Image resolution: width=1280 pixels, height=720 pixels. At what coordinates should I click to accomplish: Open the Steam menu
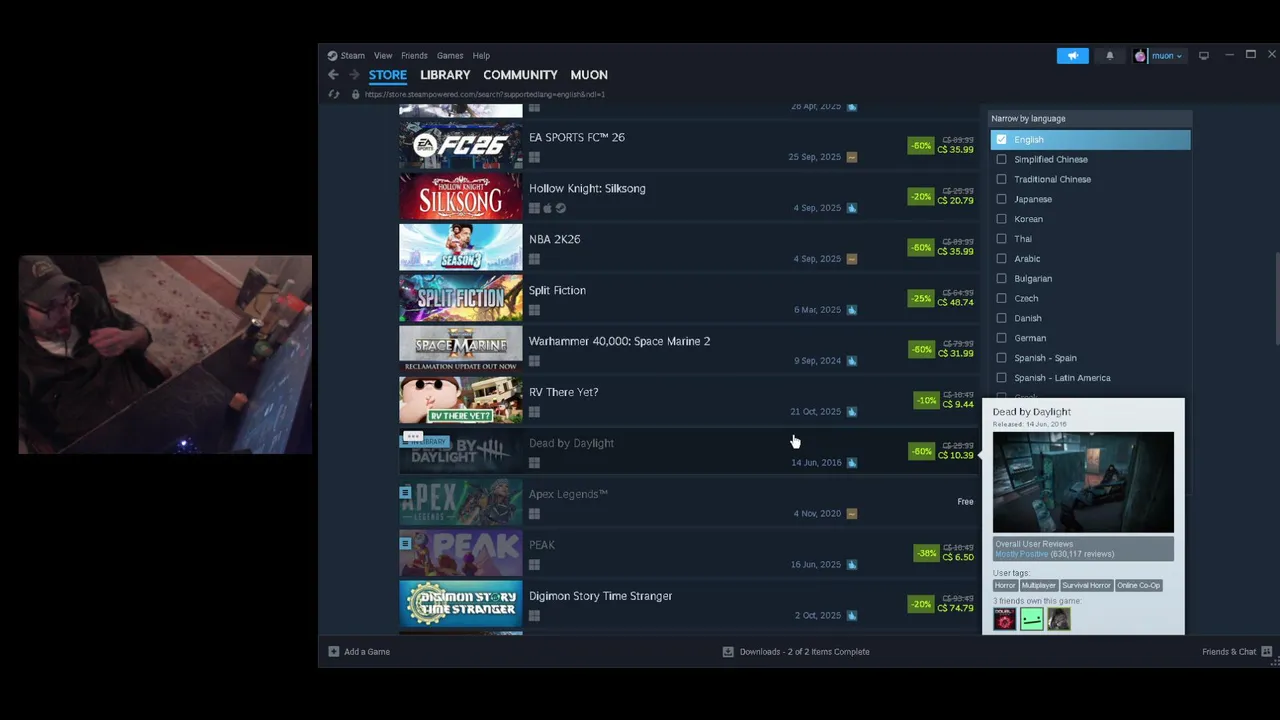[x=352, y=56]
